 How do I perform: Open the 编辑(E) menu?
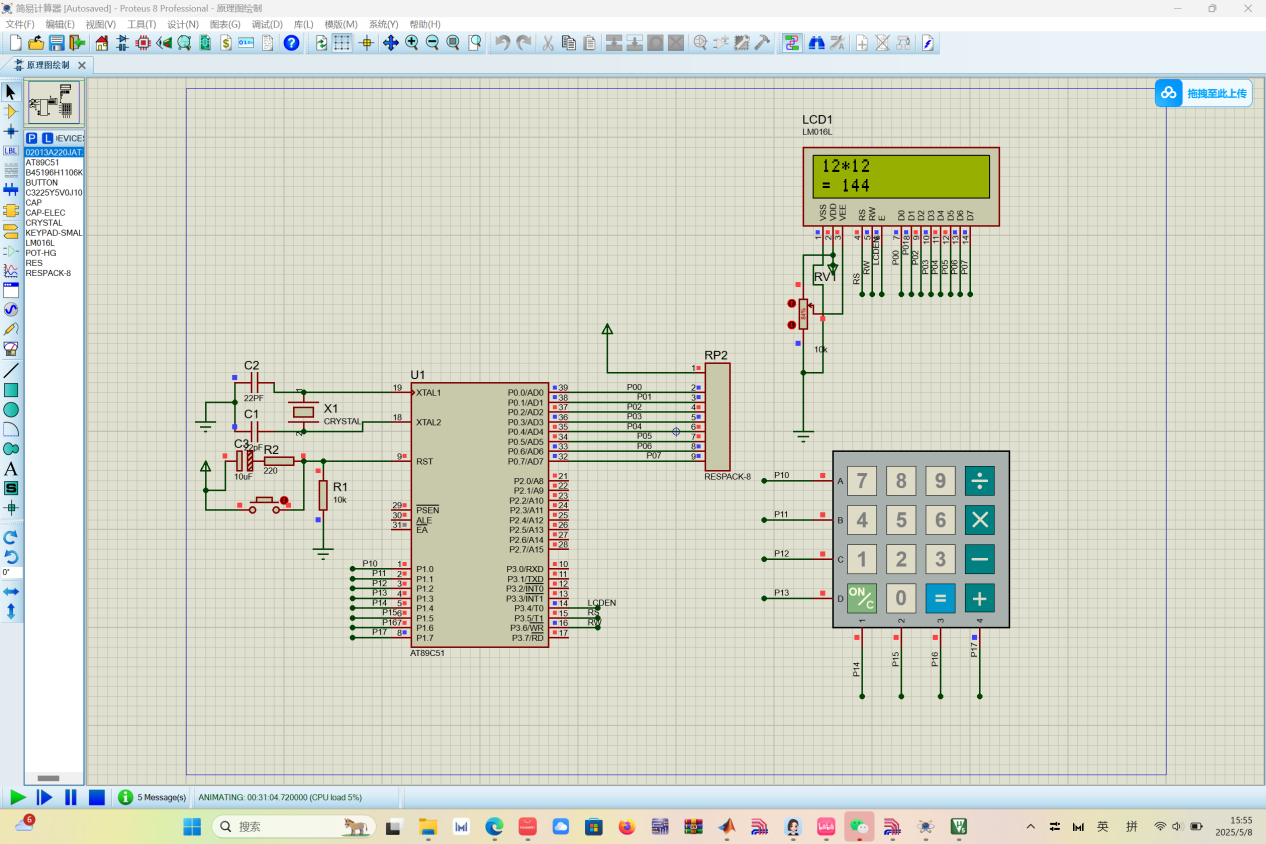tap(60, 24)
